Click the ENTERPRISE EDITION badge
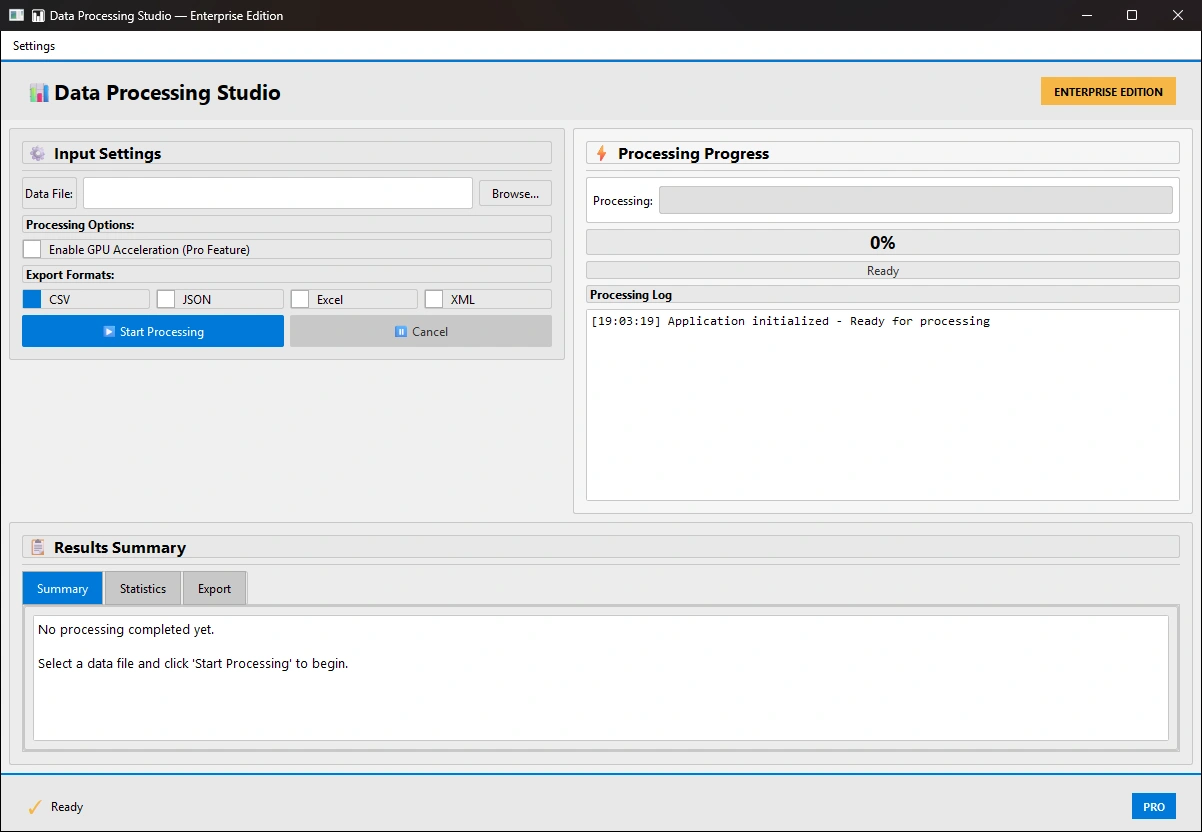 coord(1108,91)
